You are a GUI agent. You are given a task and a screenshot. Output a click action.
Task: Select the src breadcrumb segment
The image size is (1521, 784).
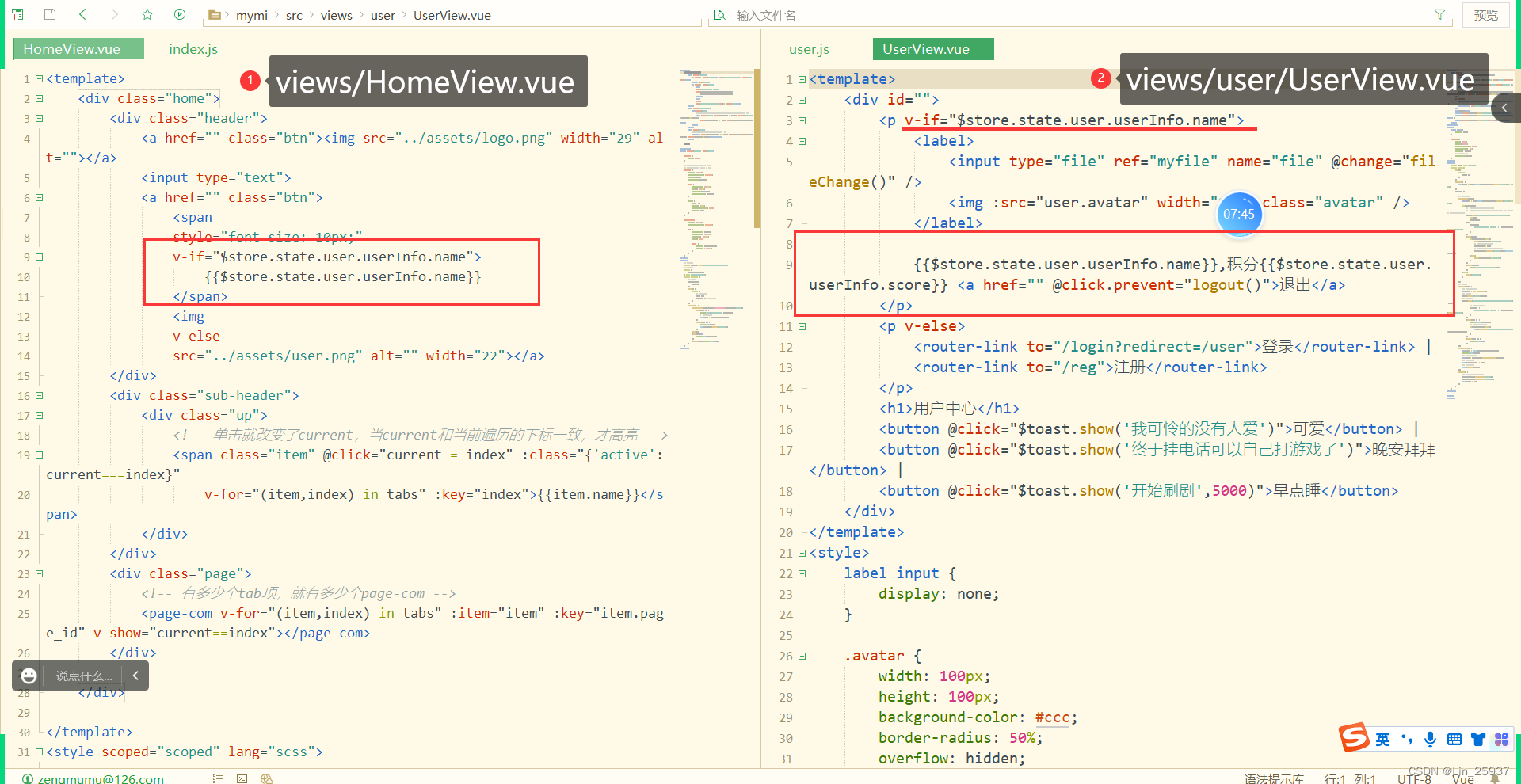(x=294, y=16)
